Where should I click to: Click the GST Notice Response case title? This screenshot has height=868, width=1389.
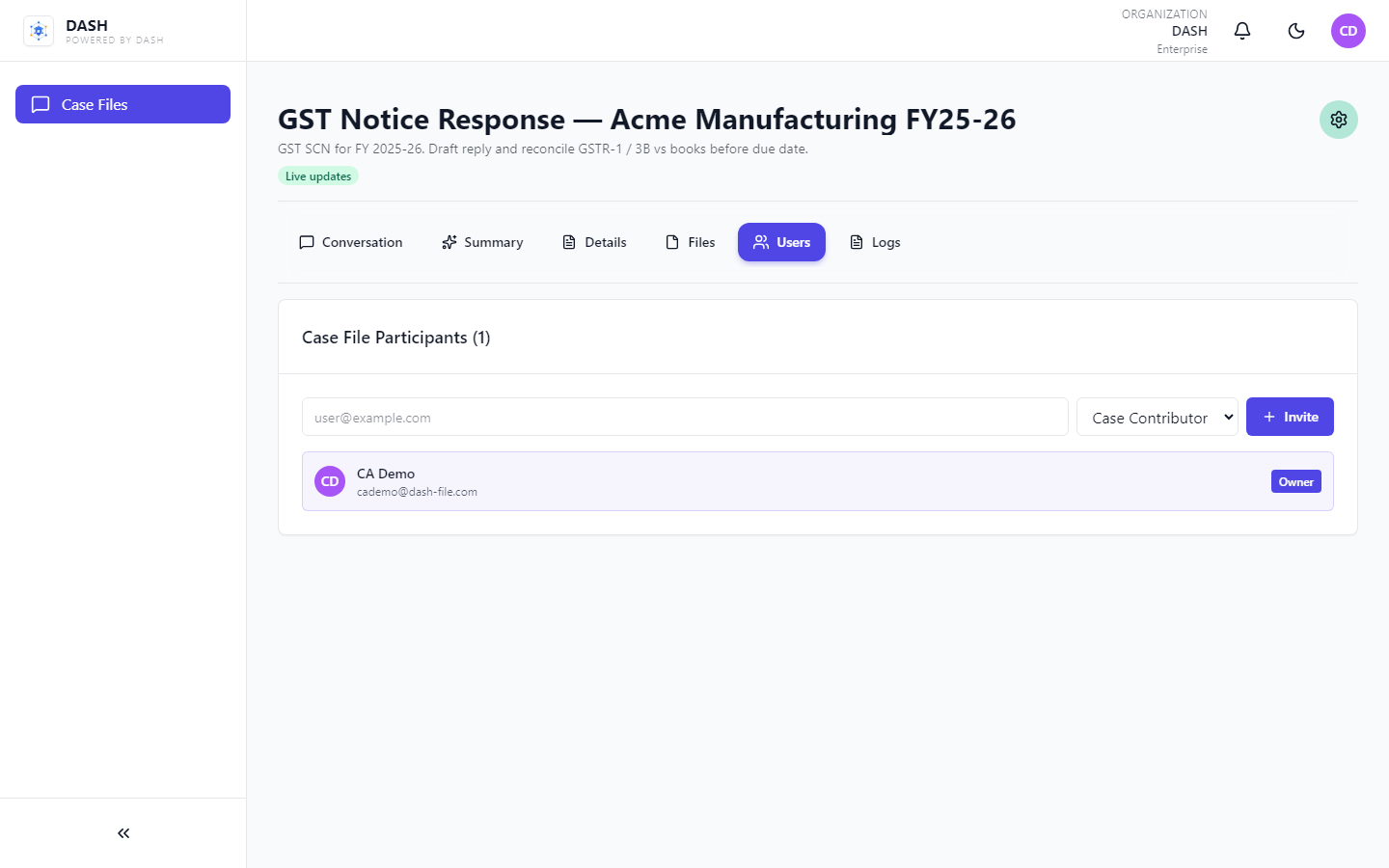[647, 119]
